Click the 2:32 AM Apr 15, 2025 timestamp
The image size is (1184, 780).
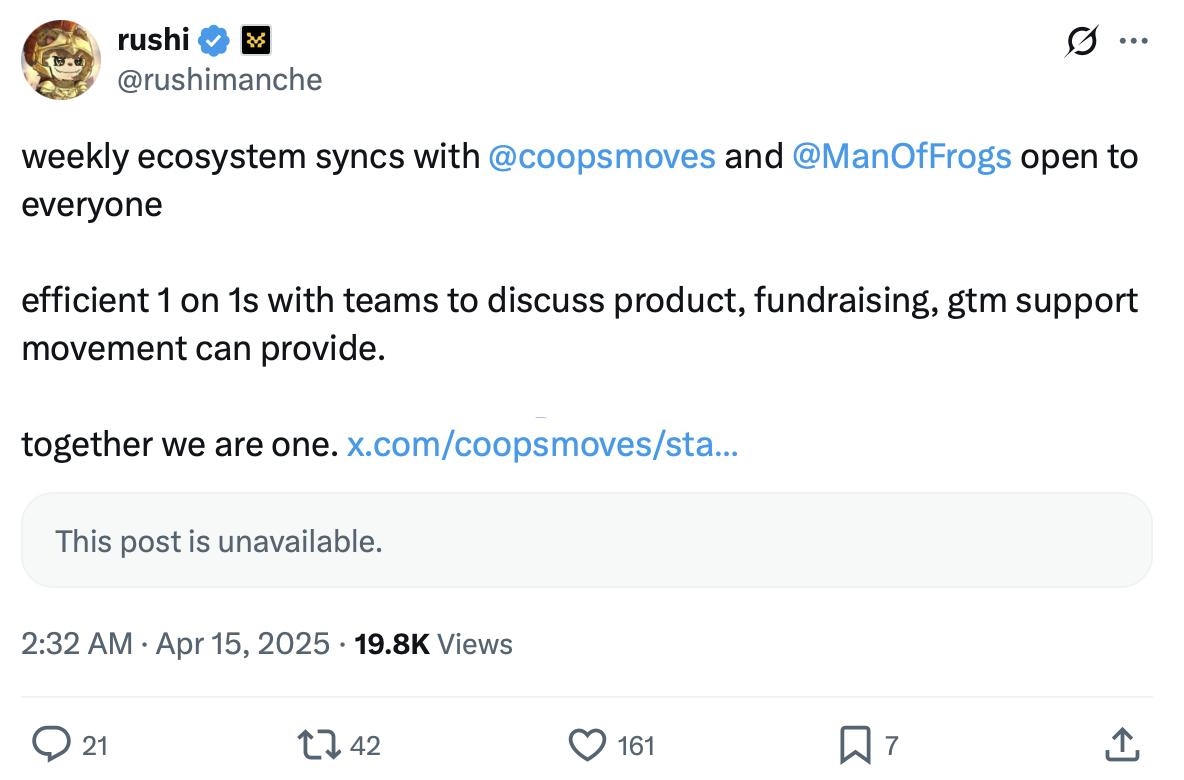(x=175, y=643)
